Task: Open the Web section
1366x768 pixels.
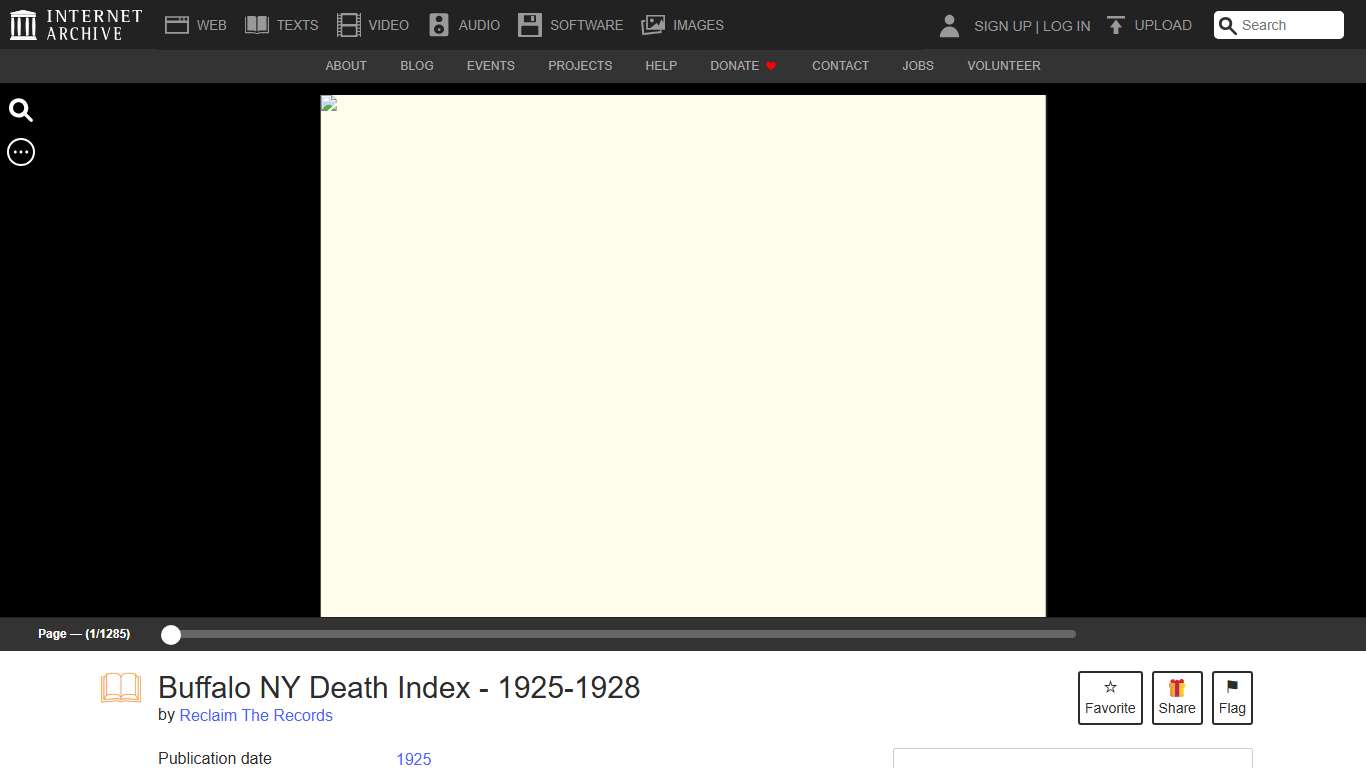Action: pos(196,24)
